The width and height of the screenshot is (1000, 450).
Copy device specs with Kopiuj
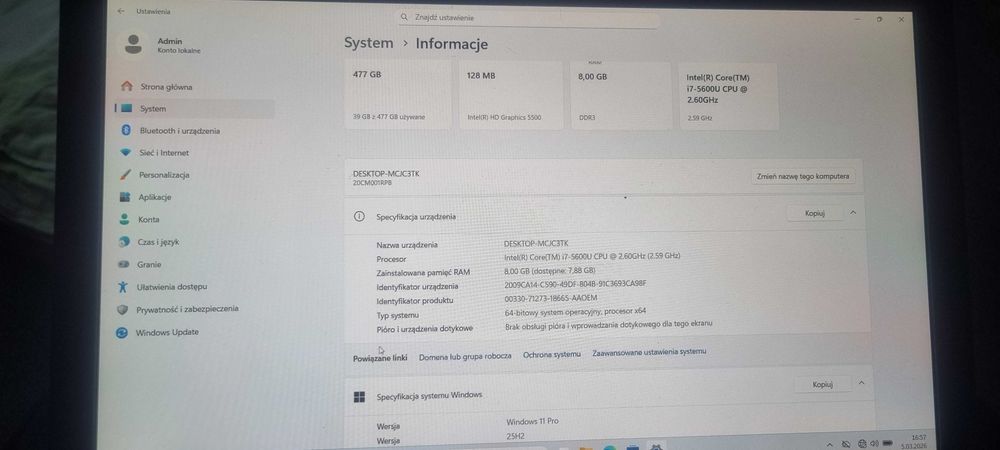814,214
